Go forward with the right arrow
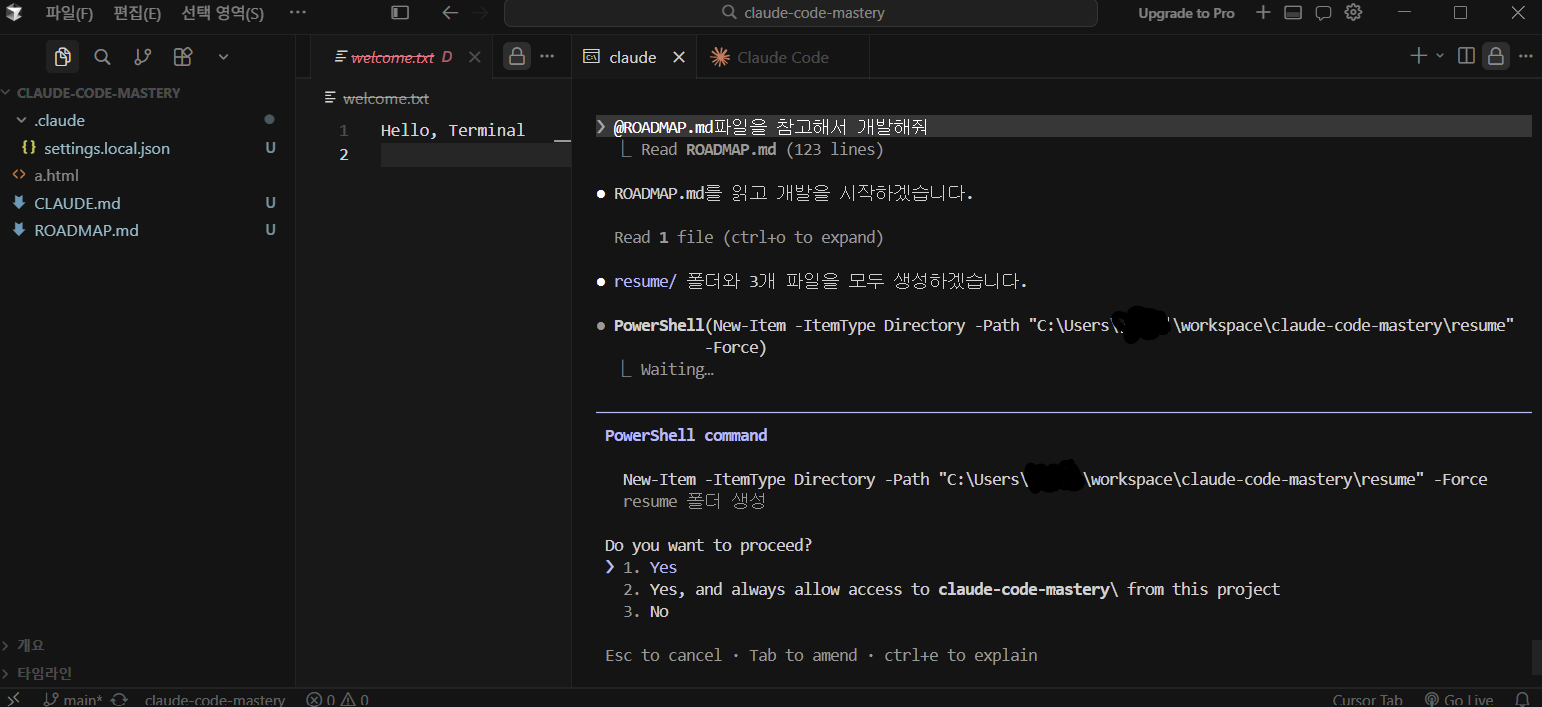The width and height of the screenshot is (1542, 707). tap(481, 13)
